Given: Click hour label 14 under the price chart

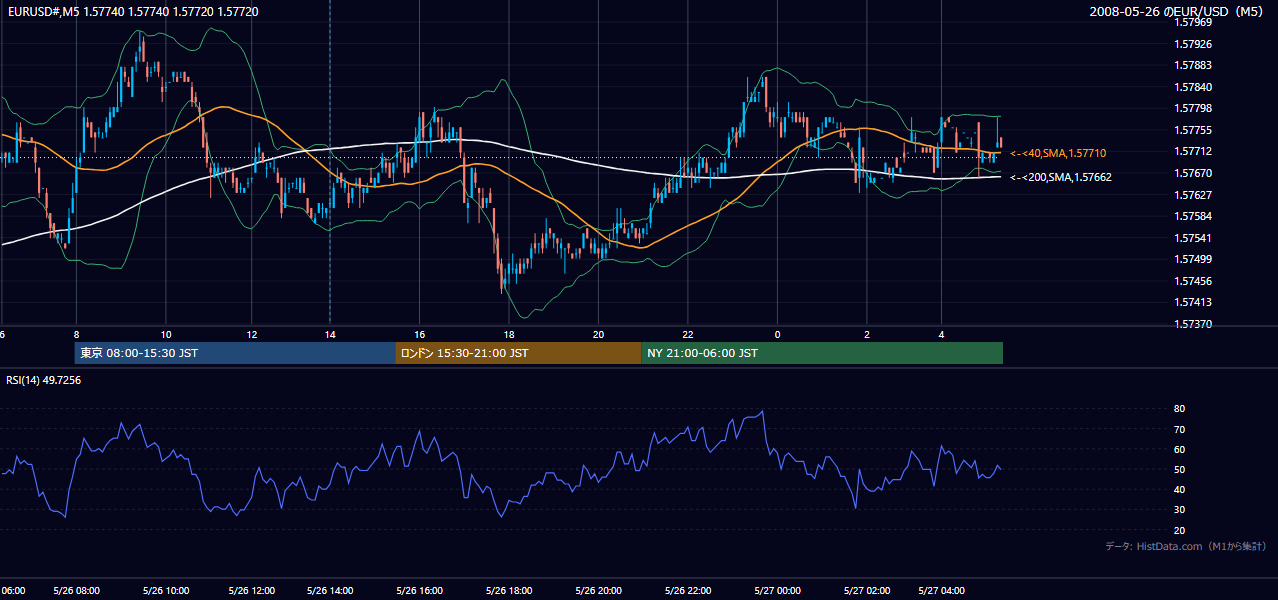Looking at the screenshot, I should pos(330,335).
